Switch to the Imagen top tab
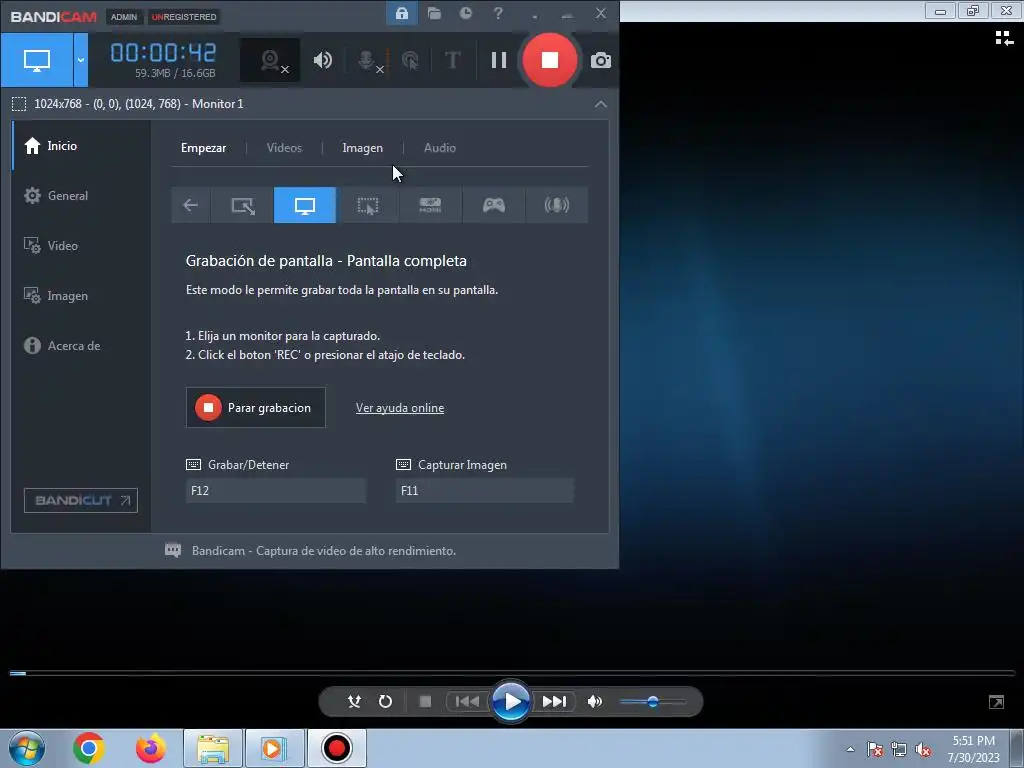The height and width of the screenshot is (768, 1024). (x=362, y=148)
